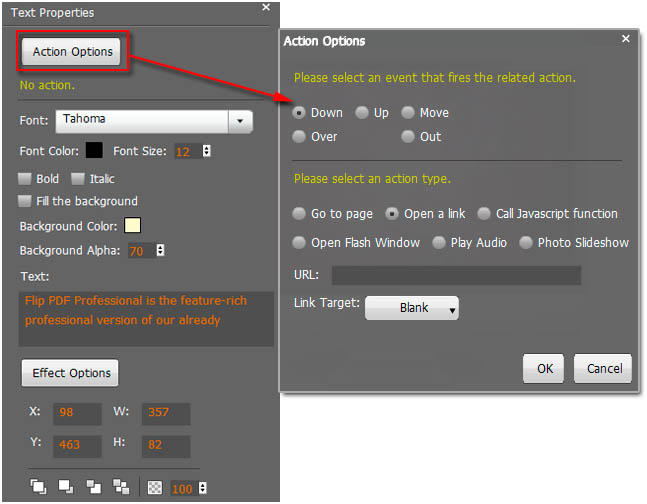The width and height of the screenshot is (647, 504).
Task: Check Fill the background option
Action: click(x=25, y=201)
